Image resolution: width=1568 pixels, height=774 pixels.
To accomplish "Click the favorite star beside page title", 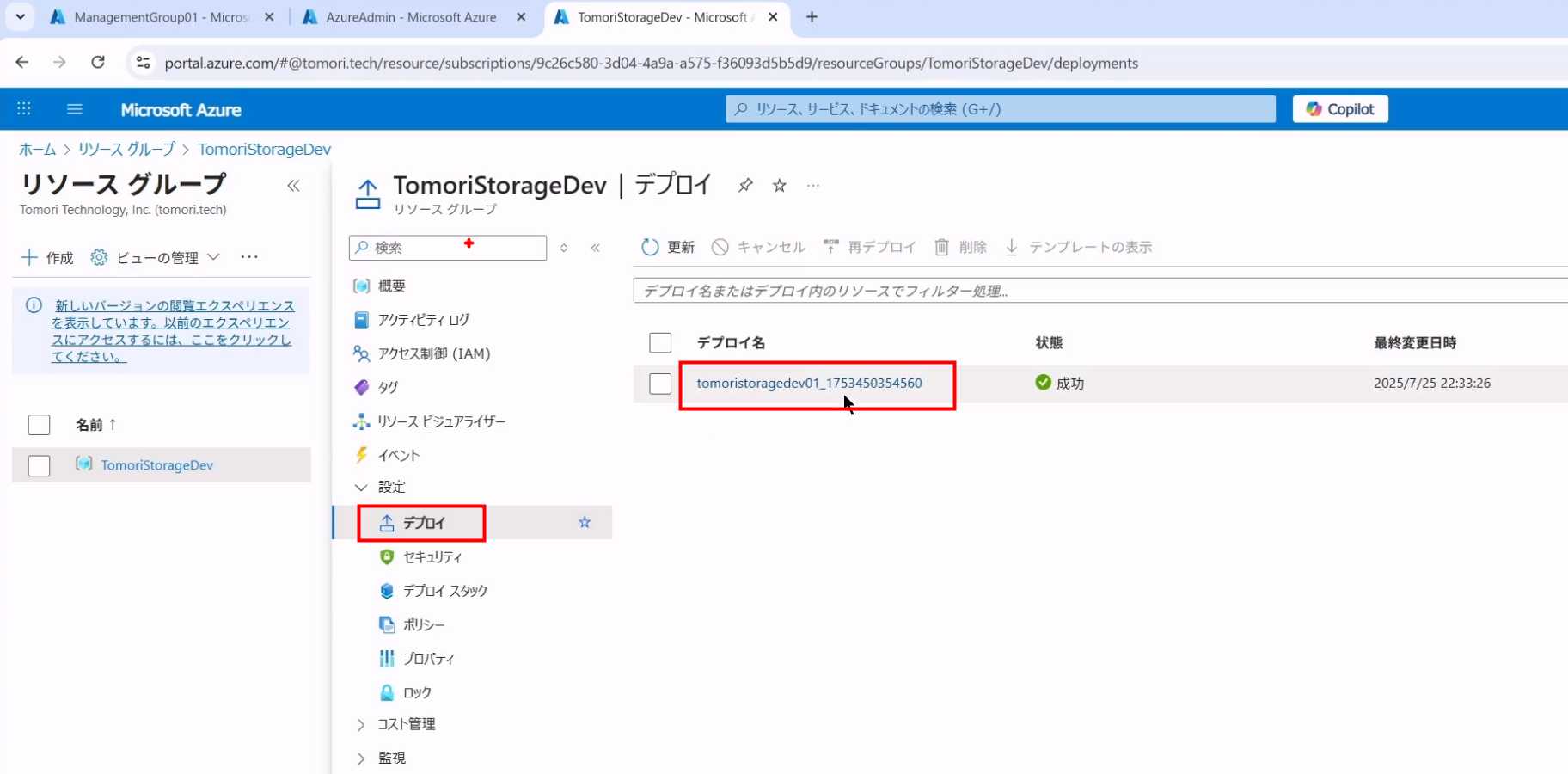I will point(780,186).
